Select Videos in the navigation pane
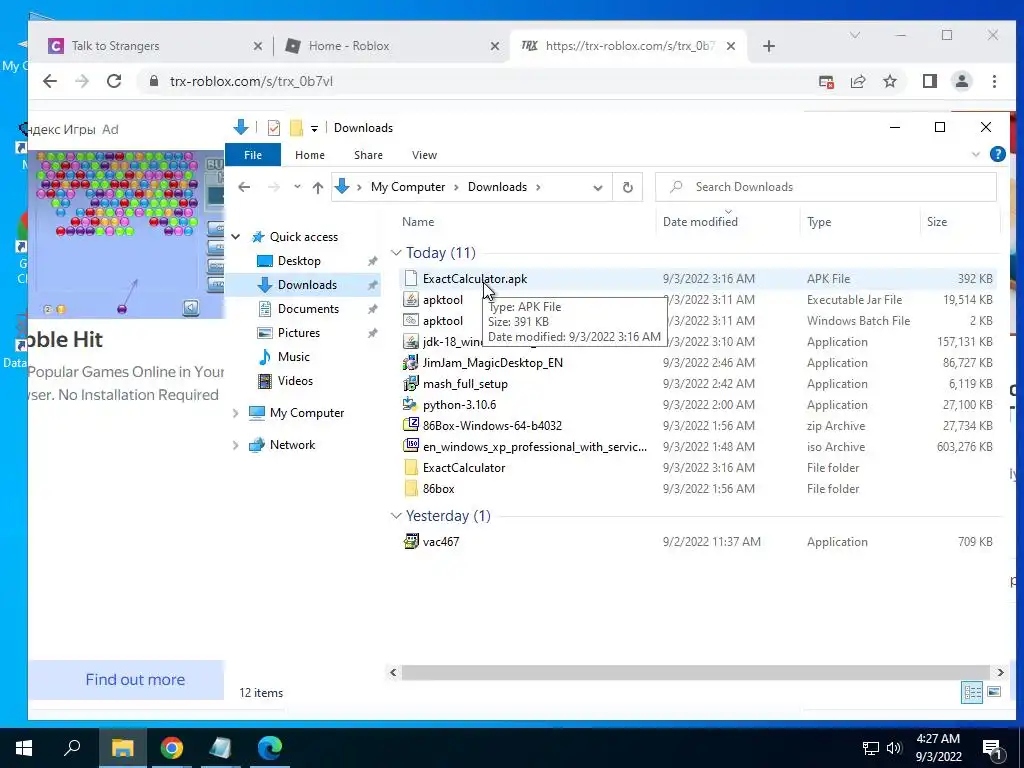1024x768 pixels. click(x=295, y=381)
